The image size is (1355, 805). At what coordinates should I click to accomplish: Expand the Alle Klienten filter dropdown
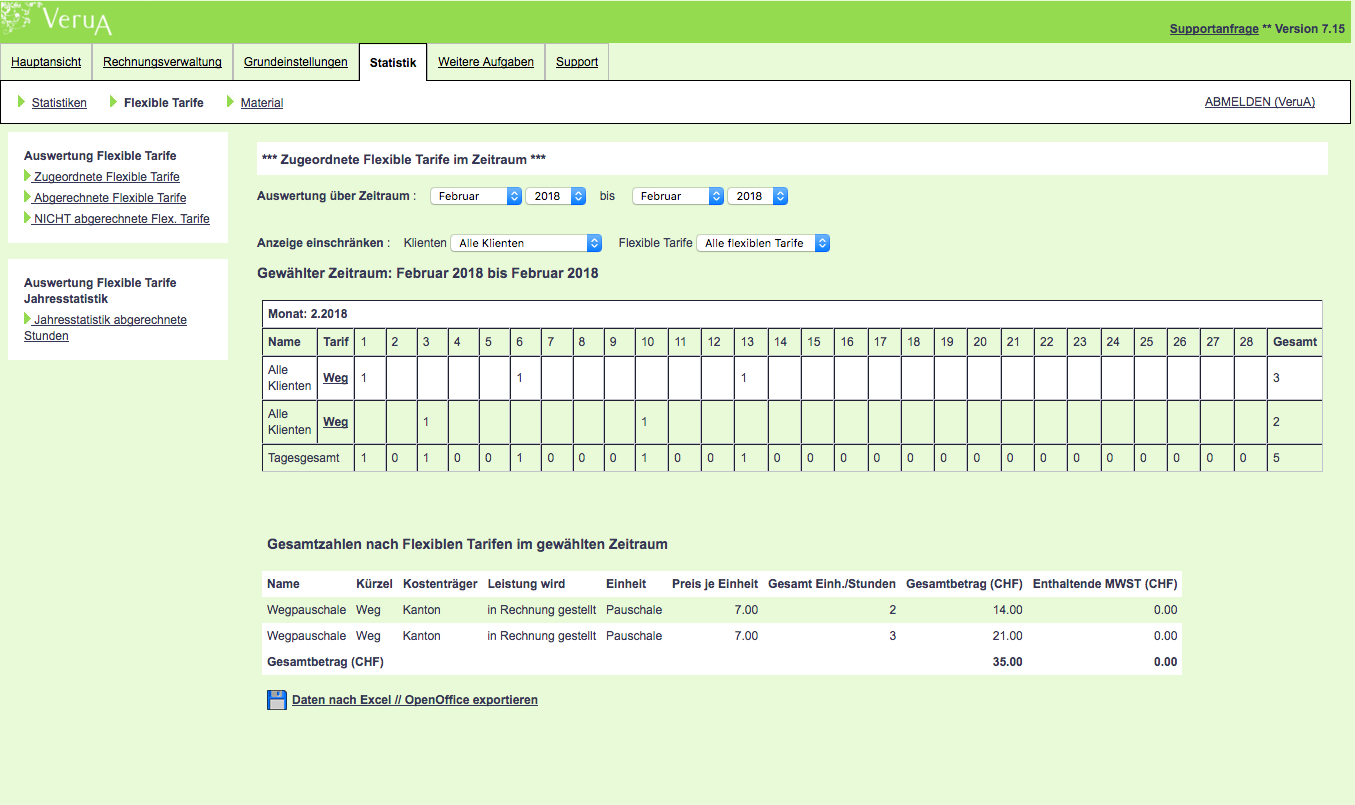click(x=526, y=243)
